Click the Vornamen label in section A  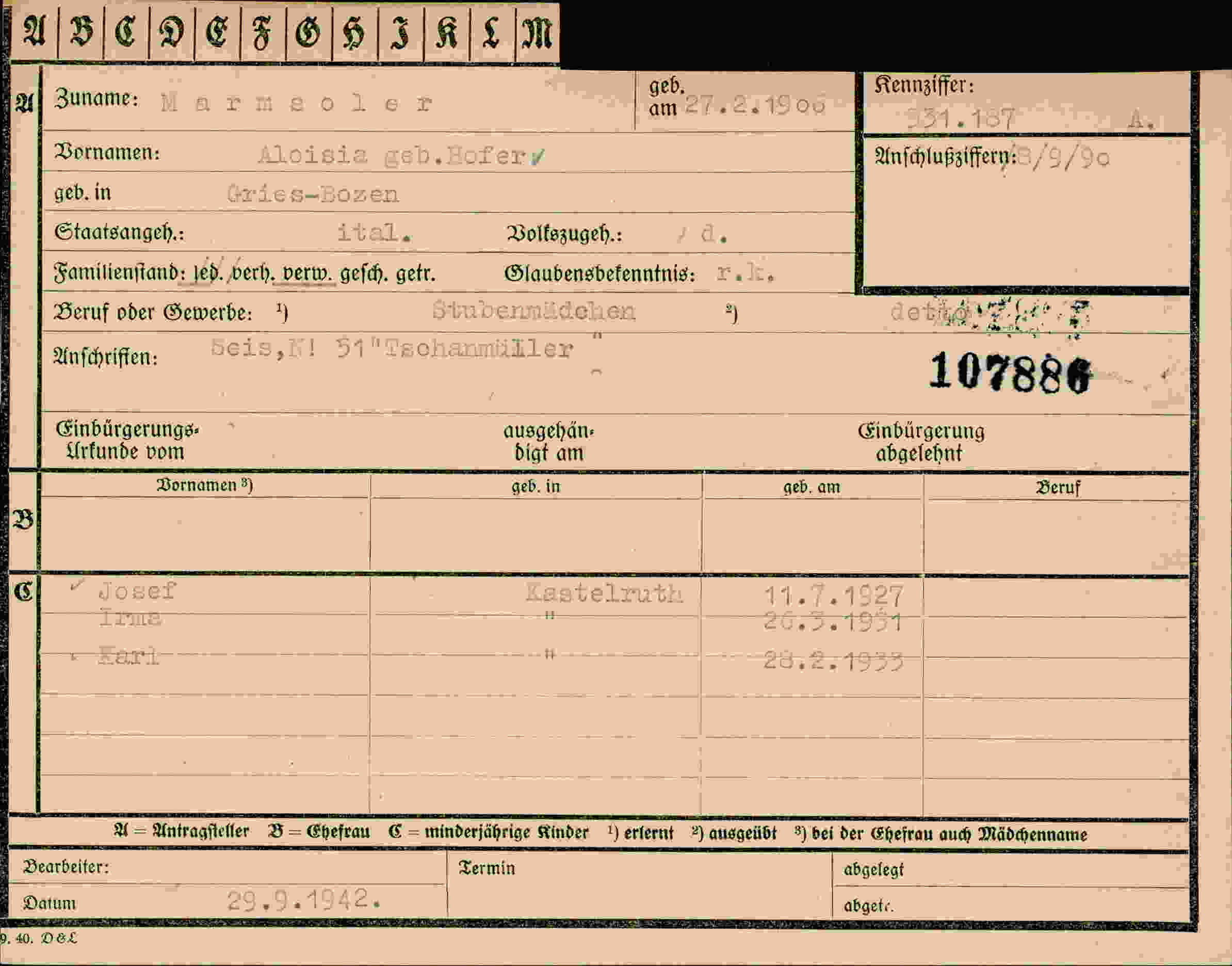[107, 152]
